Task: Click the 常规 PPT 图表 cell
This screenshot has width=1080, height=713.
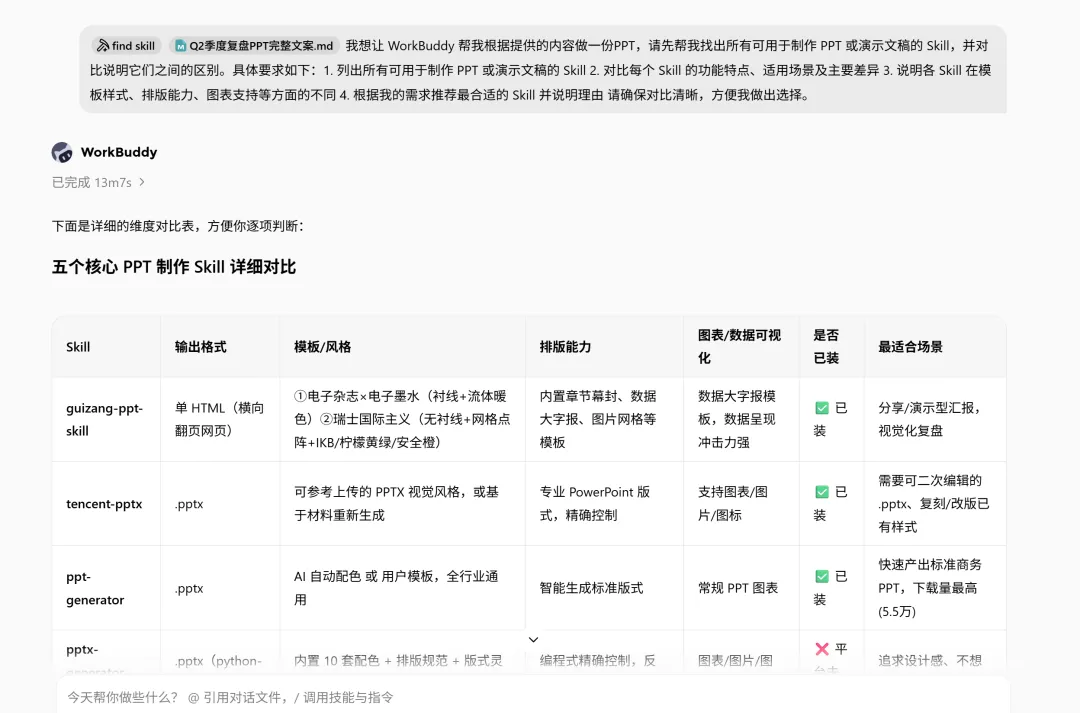Action: click(741, 588)
